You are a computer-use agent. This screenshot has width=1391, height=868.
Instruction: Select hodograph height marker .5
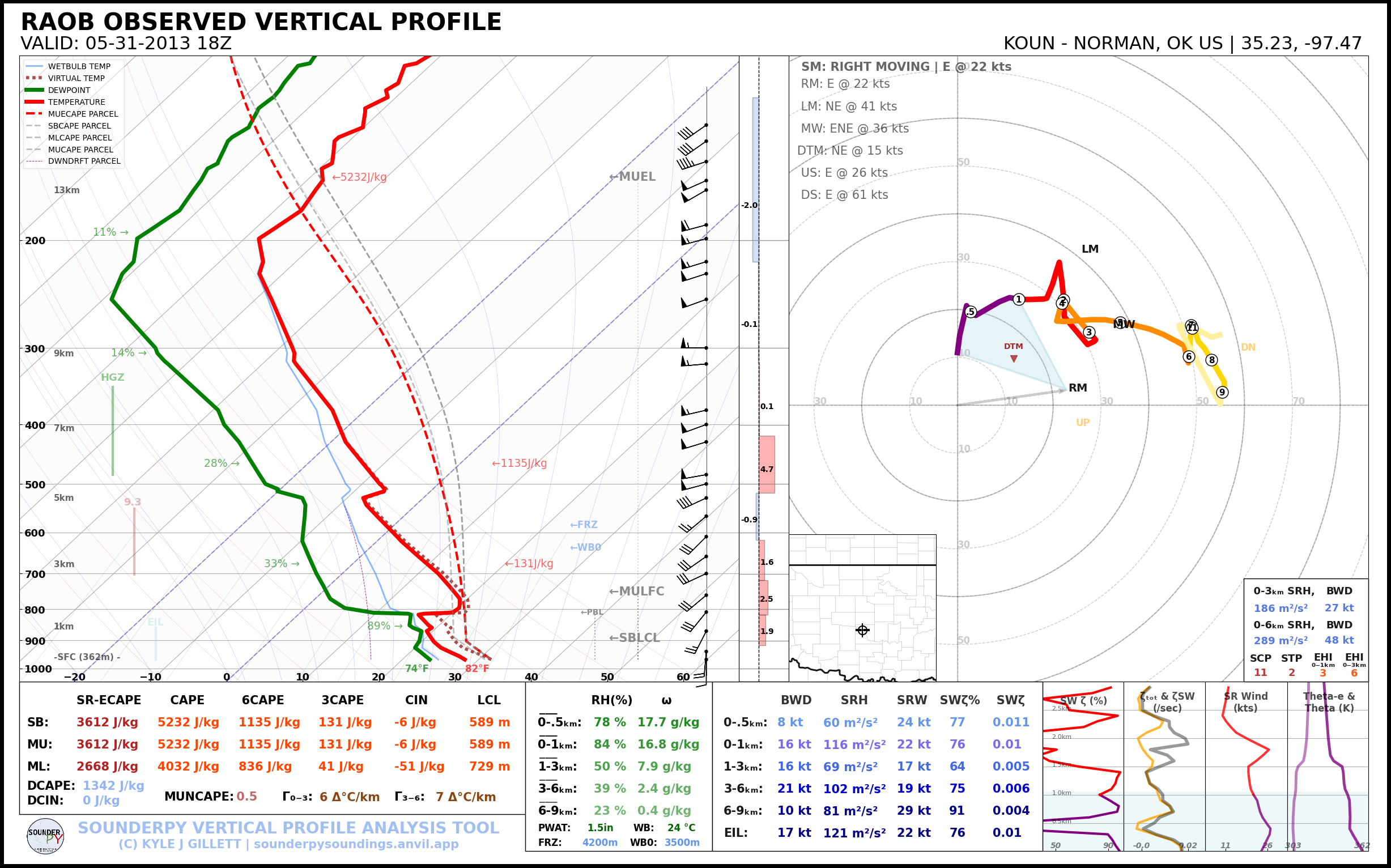[x=970, y=312]
